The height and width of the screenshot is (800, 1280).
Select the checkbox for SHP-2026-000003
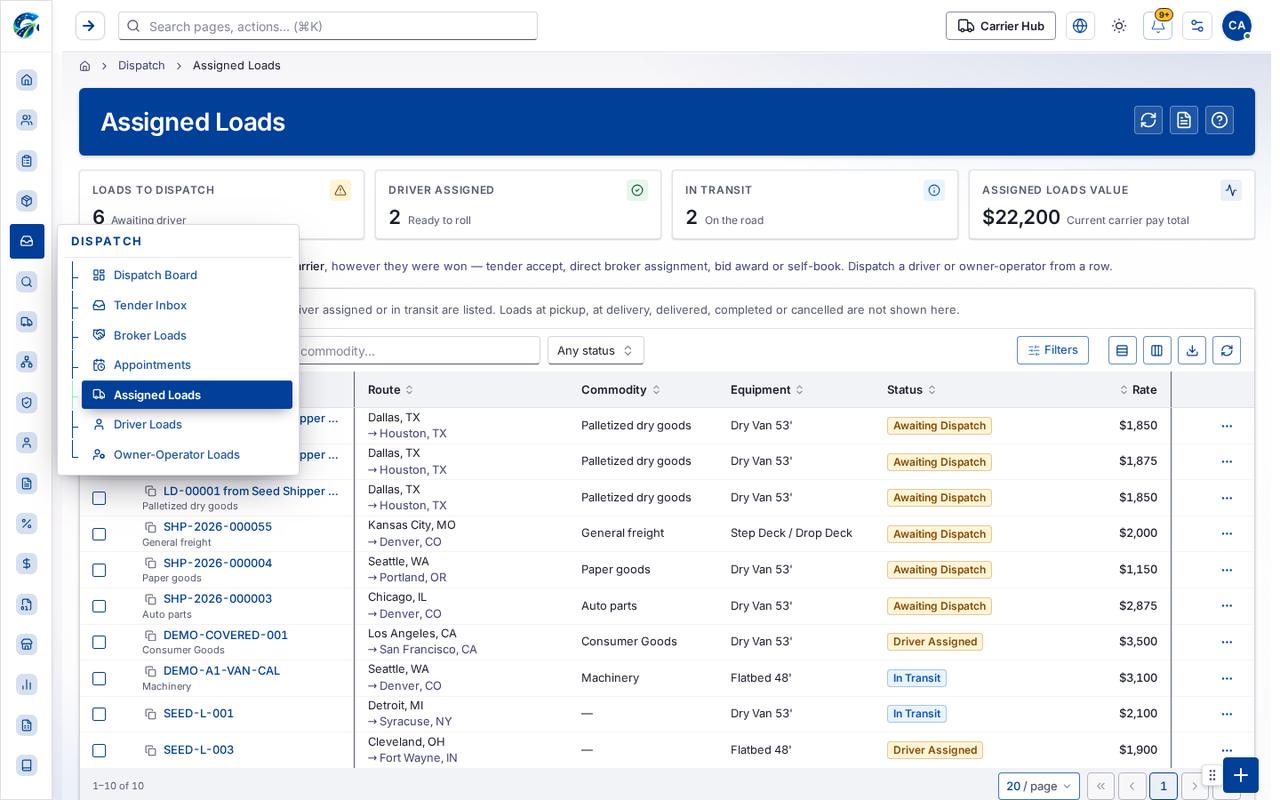point(99,606)
